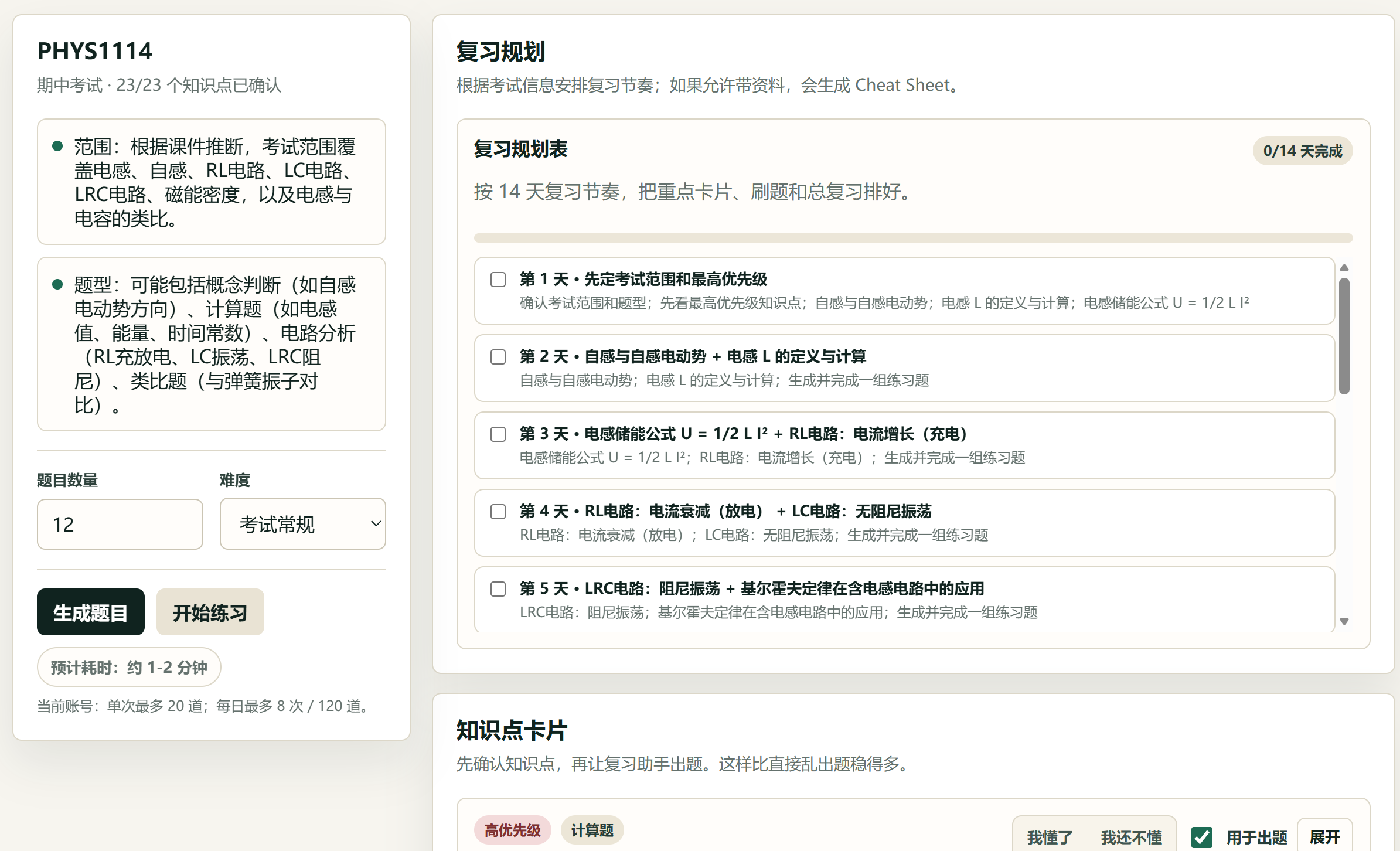
Task: Click the plan list scrollbar thumb
Action: click(1344, 336)
